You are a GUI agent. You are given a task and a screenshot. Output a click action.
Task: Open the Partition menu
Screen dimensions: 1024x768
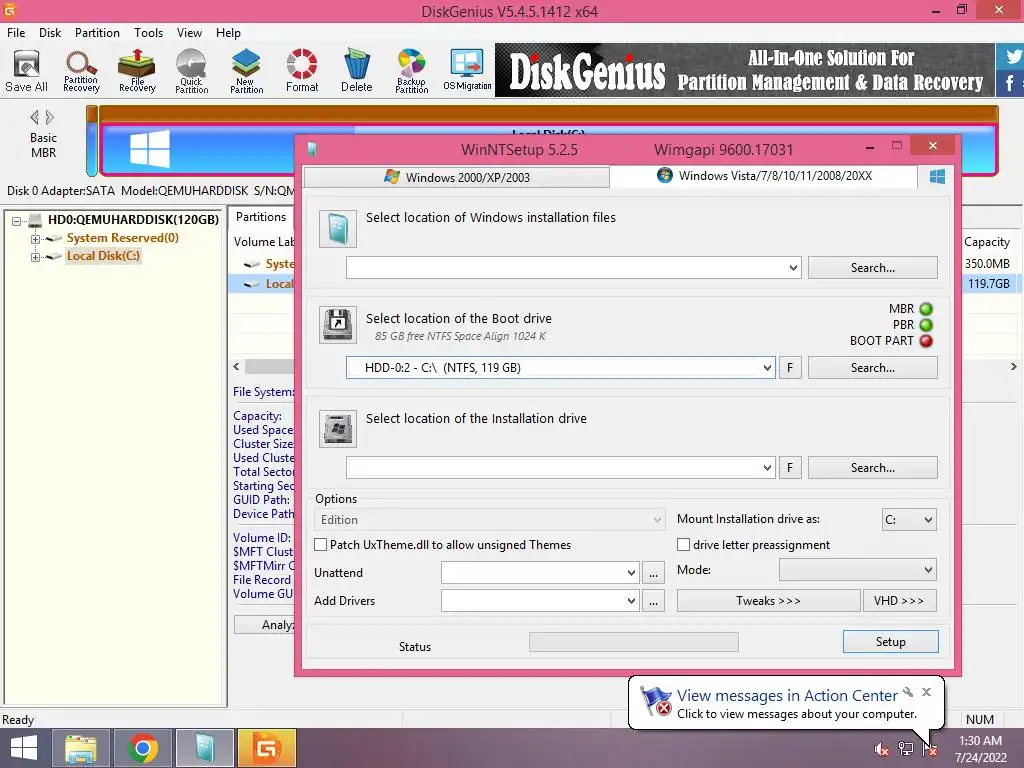coord(97,33)
